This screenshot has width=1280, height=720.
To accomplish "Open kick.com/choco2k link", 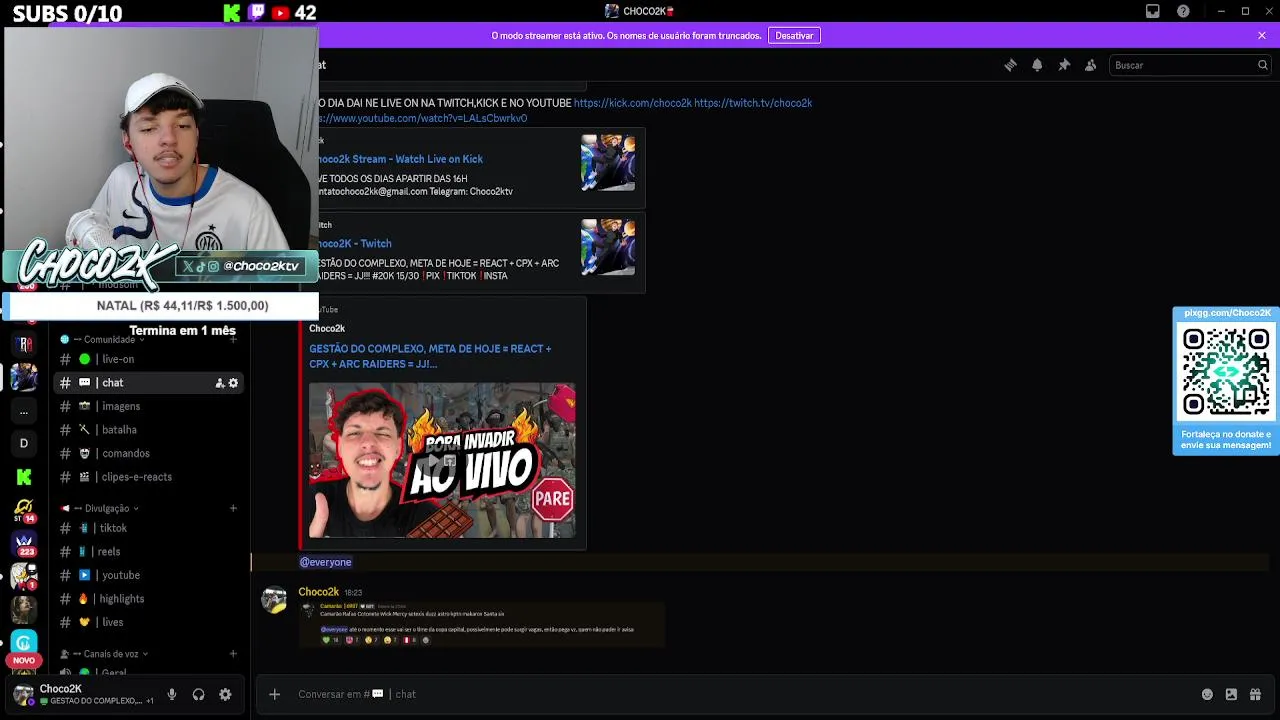I will point(632,103).
